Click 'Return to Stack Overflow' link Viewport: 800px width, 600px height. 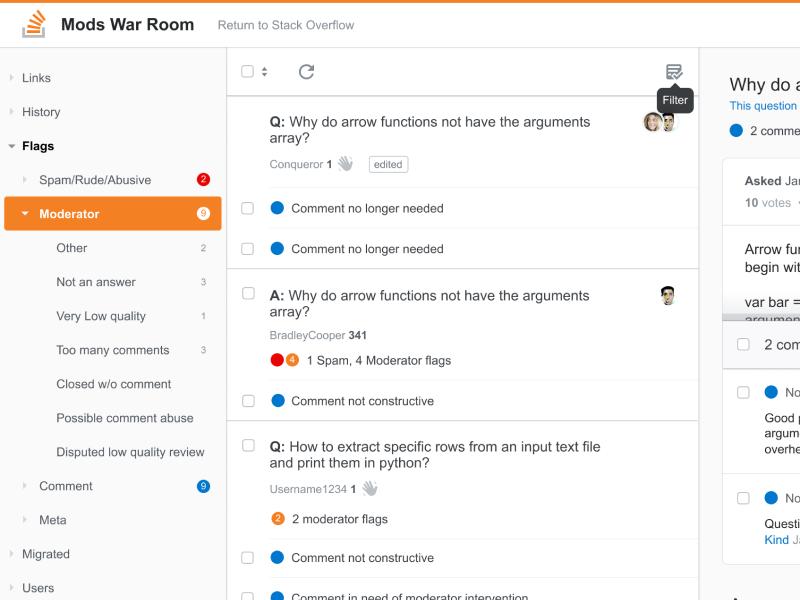(286, 25)
